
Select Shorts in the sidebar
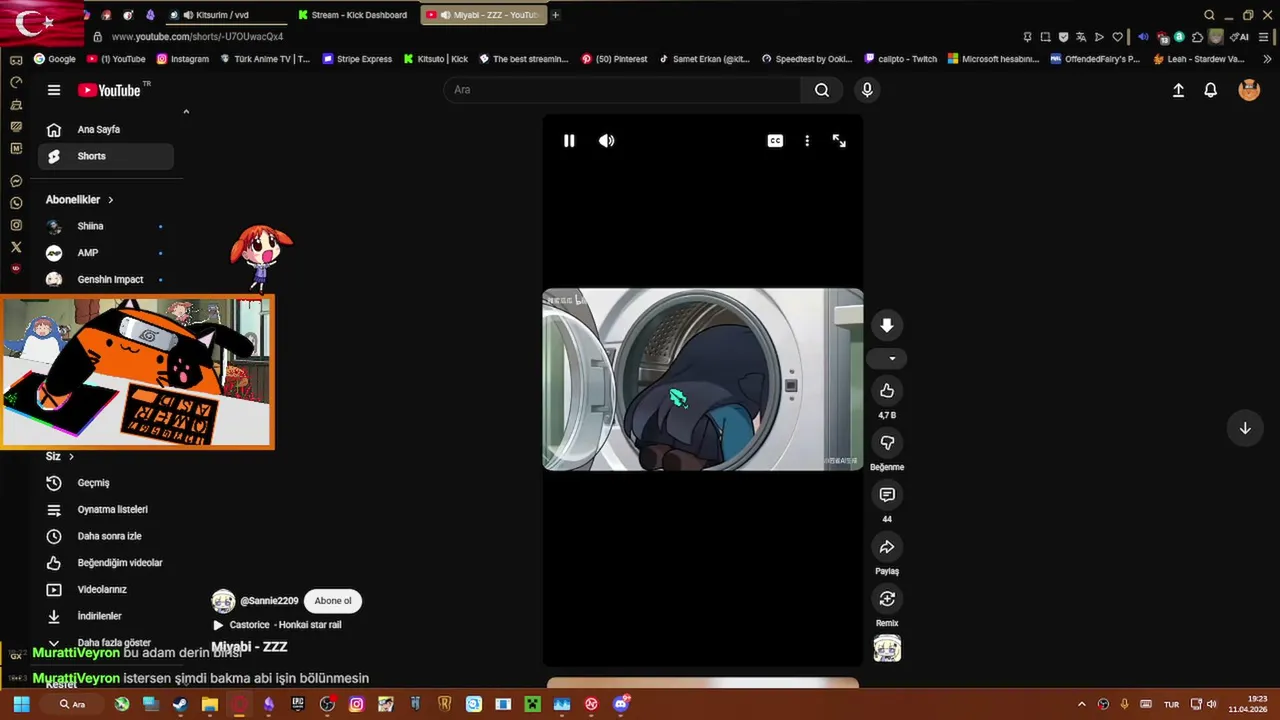[x=106, y=156]
